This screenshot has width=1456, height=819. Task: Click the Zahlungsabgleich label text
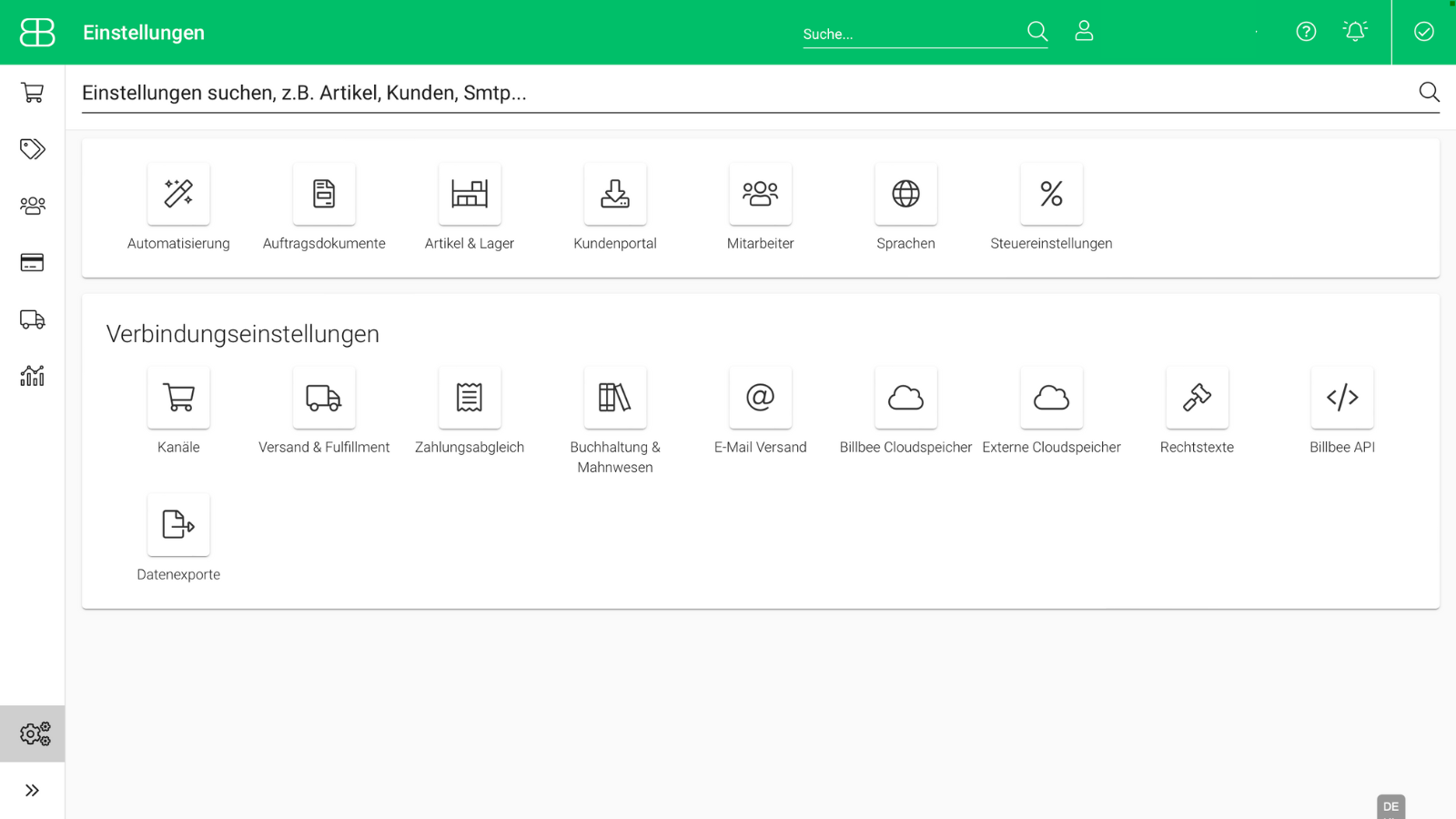(x=470, y=448)
